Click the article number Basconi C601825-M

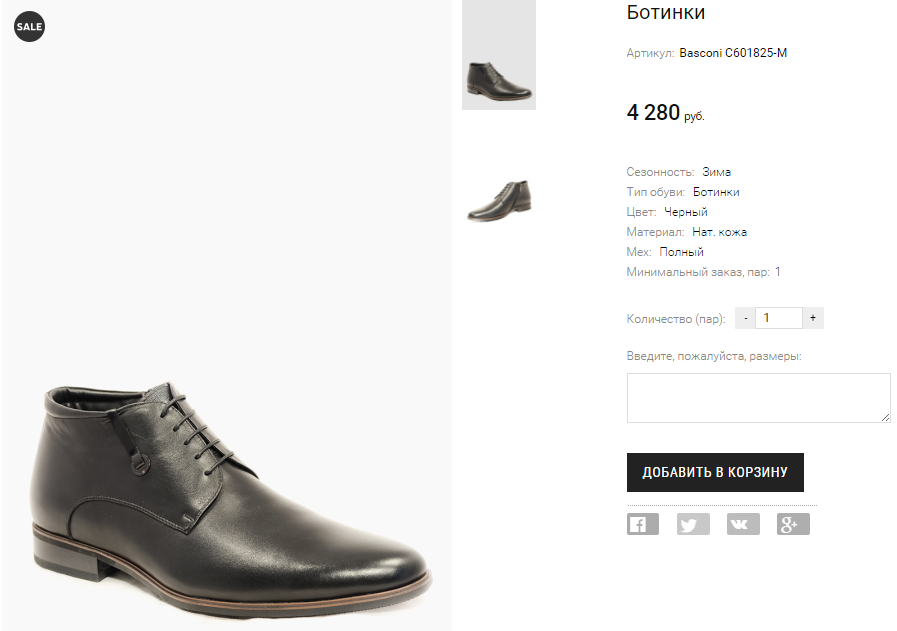tap(733, 53)
